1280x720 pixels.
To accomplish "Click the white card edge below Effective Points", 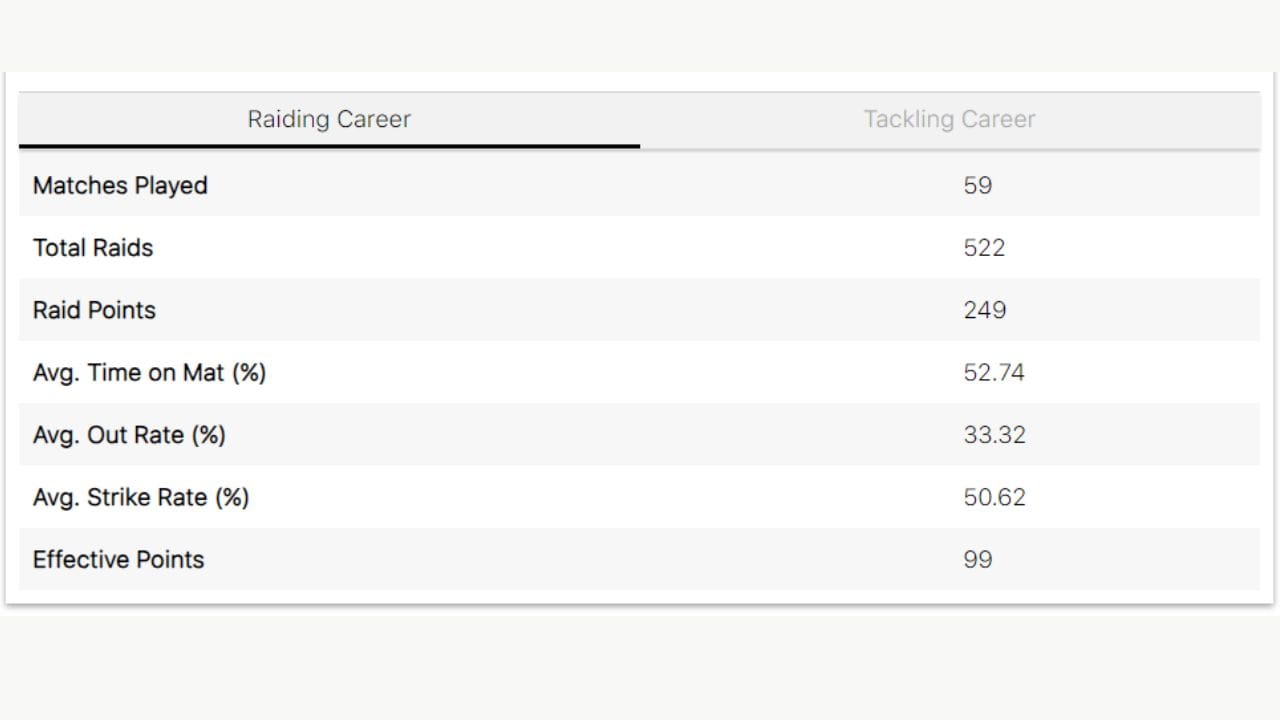I will coord(640,597).
